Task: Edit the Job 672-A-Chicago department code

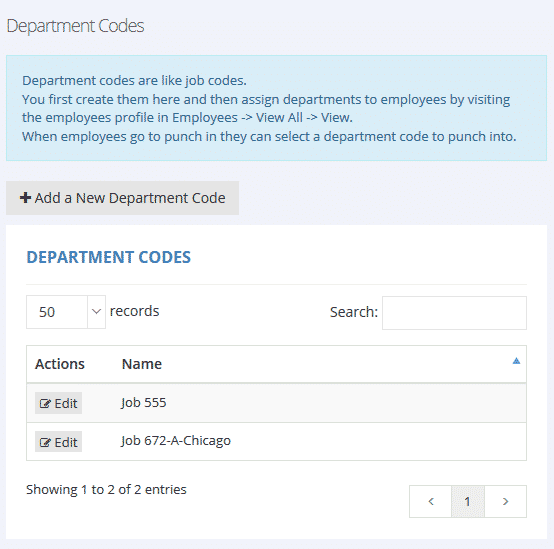Action: [x=58, y=442]
